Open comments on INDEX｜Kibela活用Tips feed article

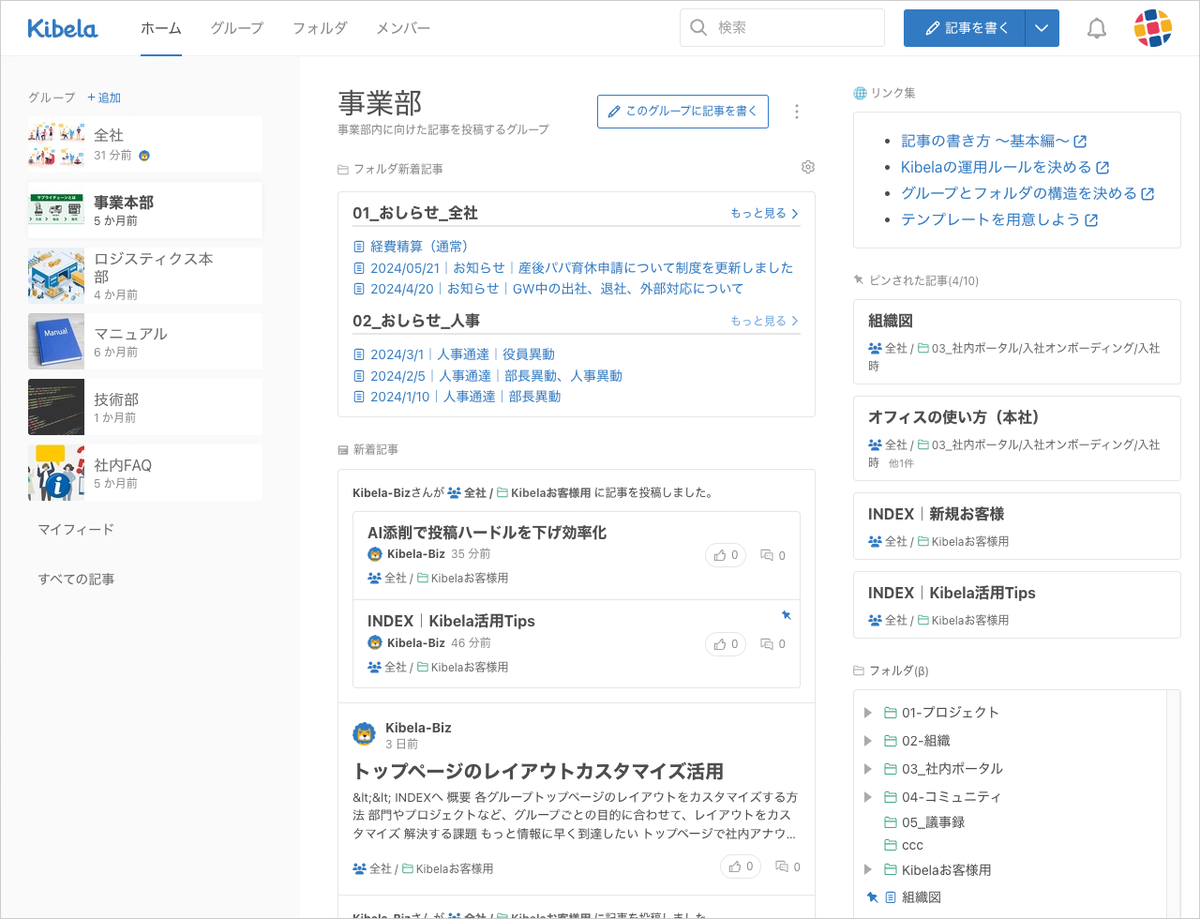point(773,644)
